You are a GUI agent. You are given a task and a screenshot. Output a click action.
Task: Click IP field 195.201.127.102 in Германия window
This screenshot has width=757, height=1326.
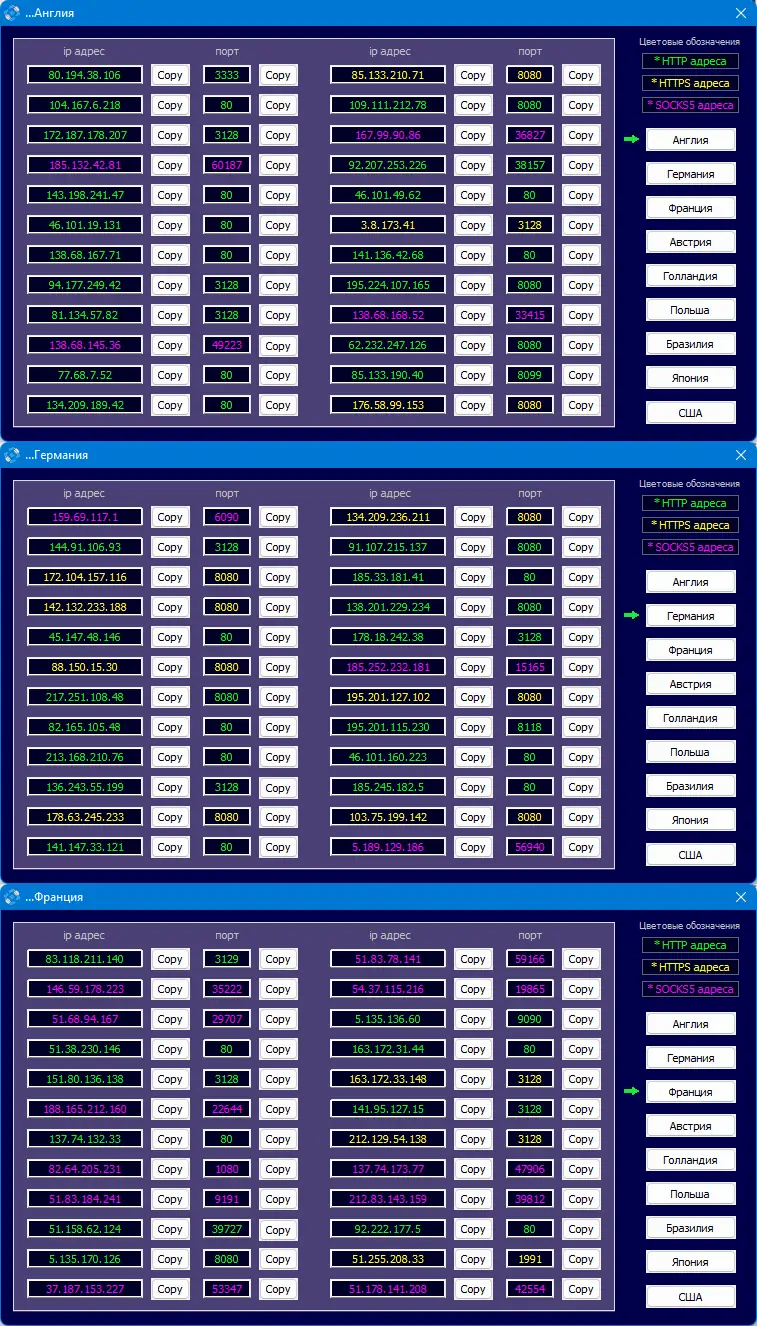[x=388, y=697]
